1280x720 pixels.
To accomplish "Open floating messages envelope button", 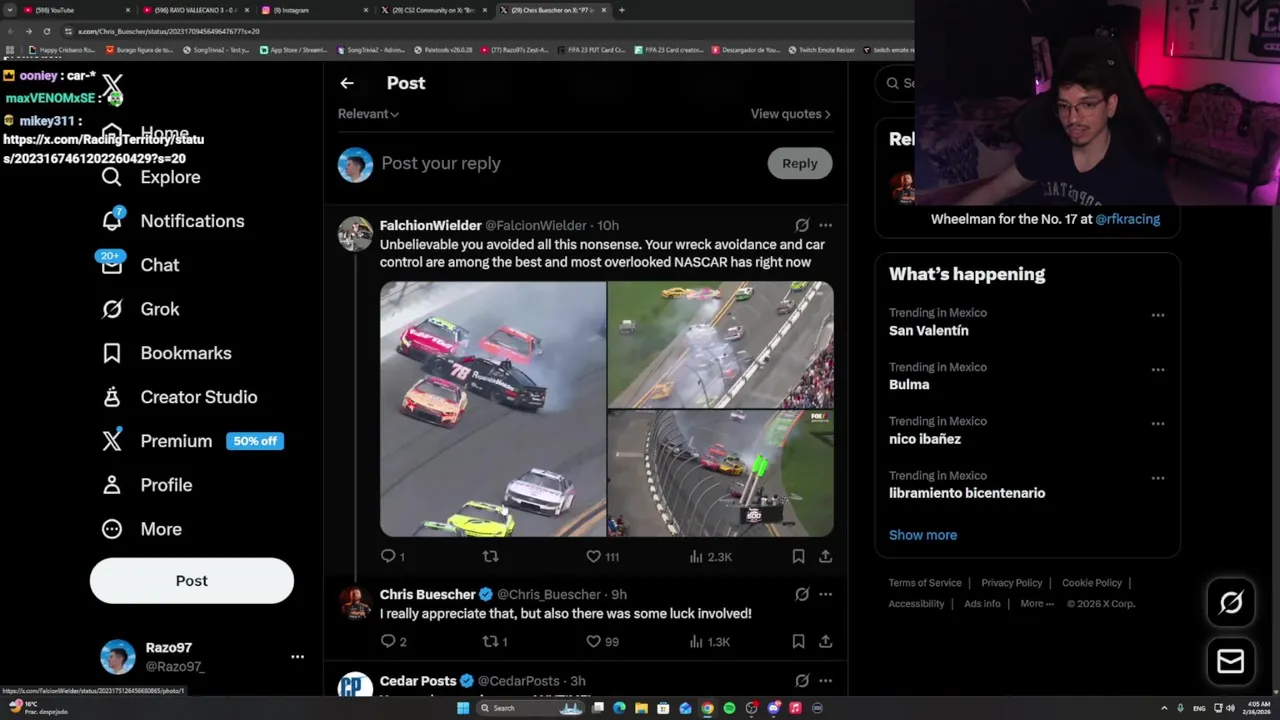I will coord(1231,661).
